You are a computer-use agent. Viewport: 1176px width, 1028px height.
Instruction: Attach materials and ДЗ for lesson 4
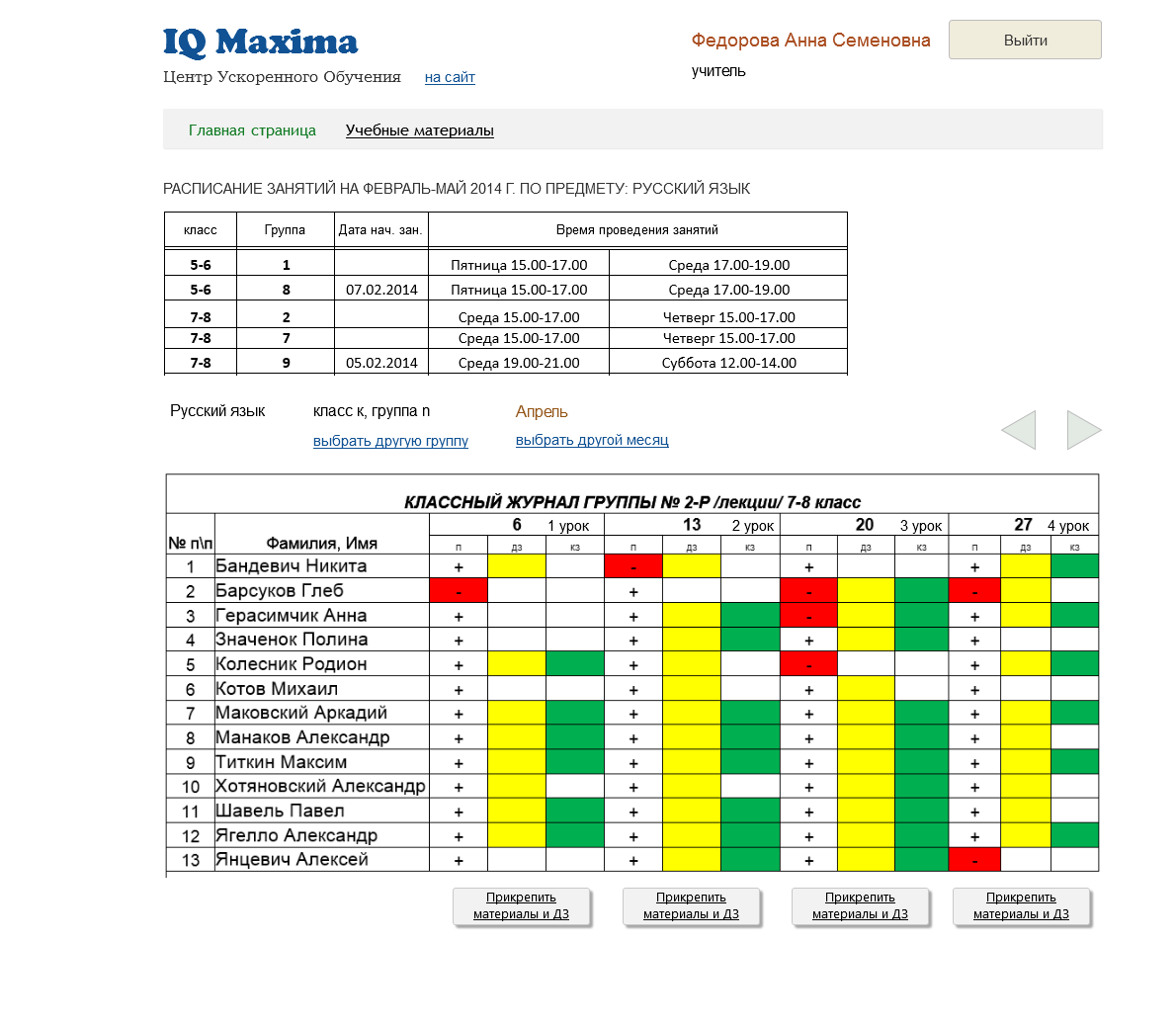pos(1021,906)
